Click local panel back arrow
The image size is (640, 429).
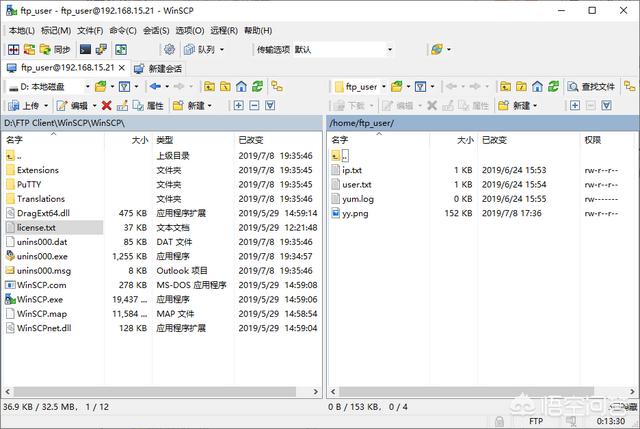155,86
